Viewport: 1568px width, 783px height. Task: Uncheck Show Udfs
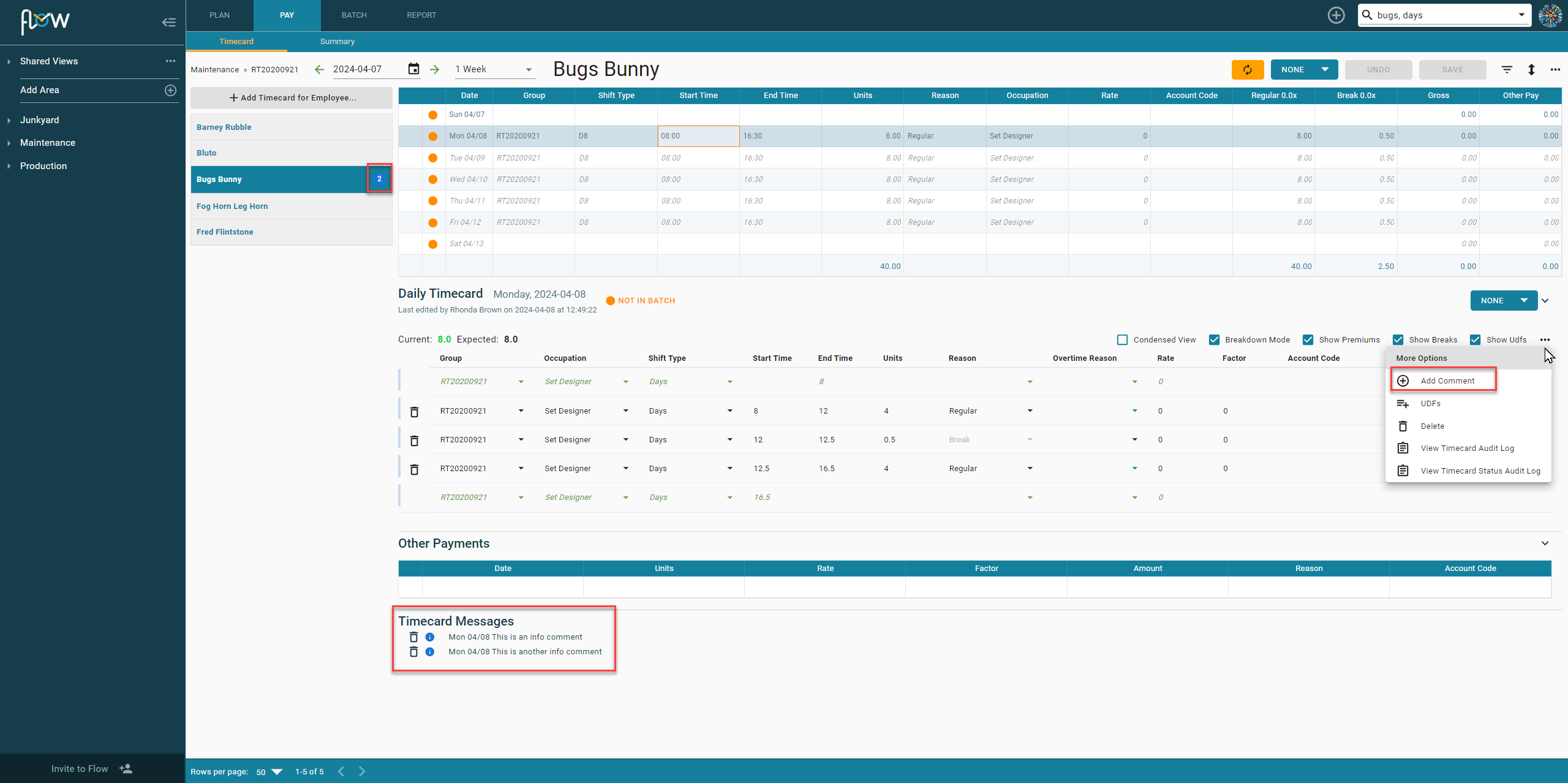pyautogui.click(x=1475, y=339)
